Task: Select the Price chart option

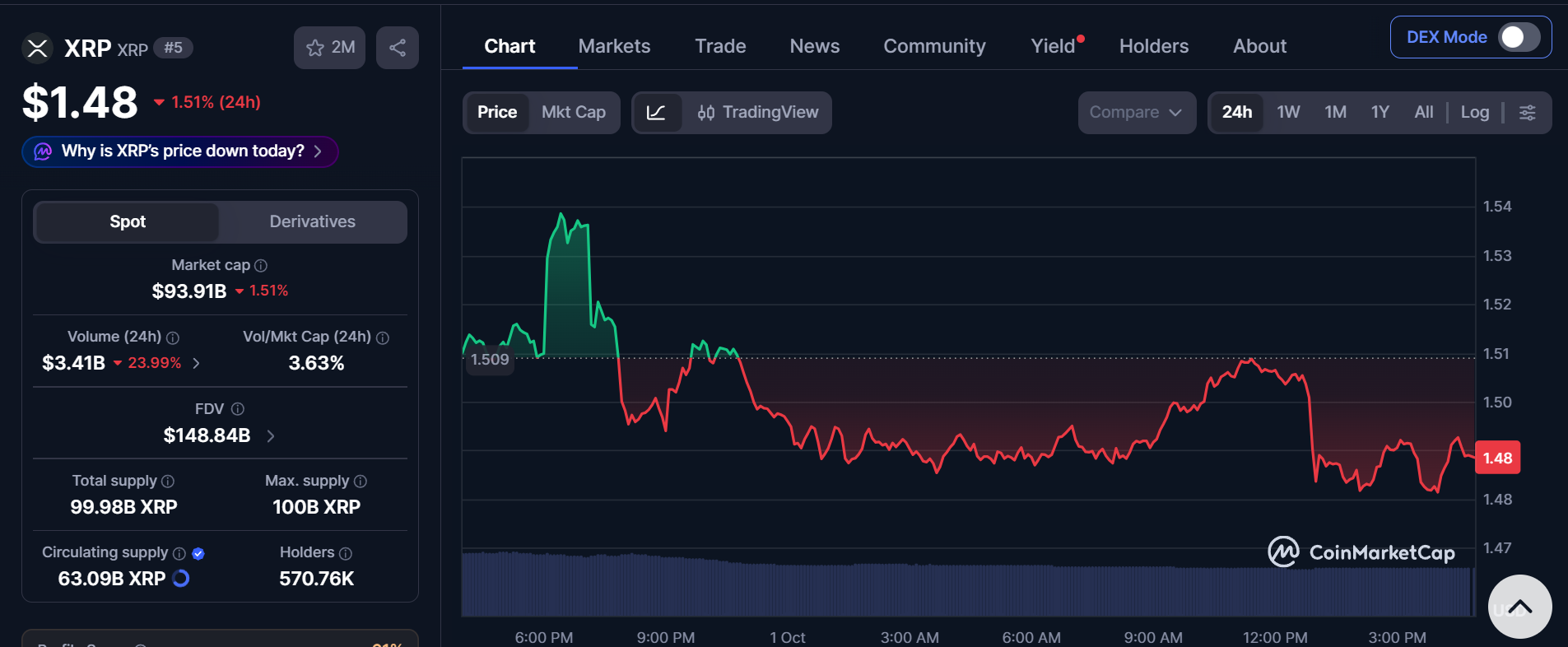Action: click(497, 113)
